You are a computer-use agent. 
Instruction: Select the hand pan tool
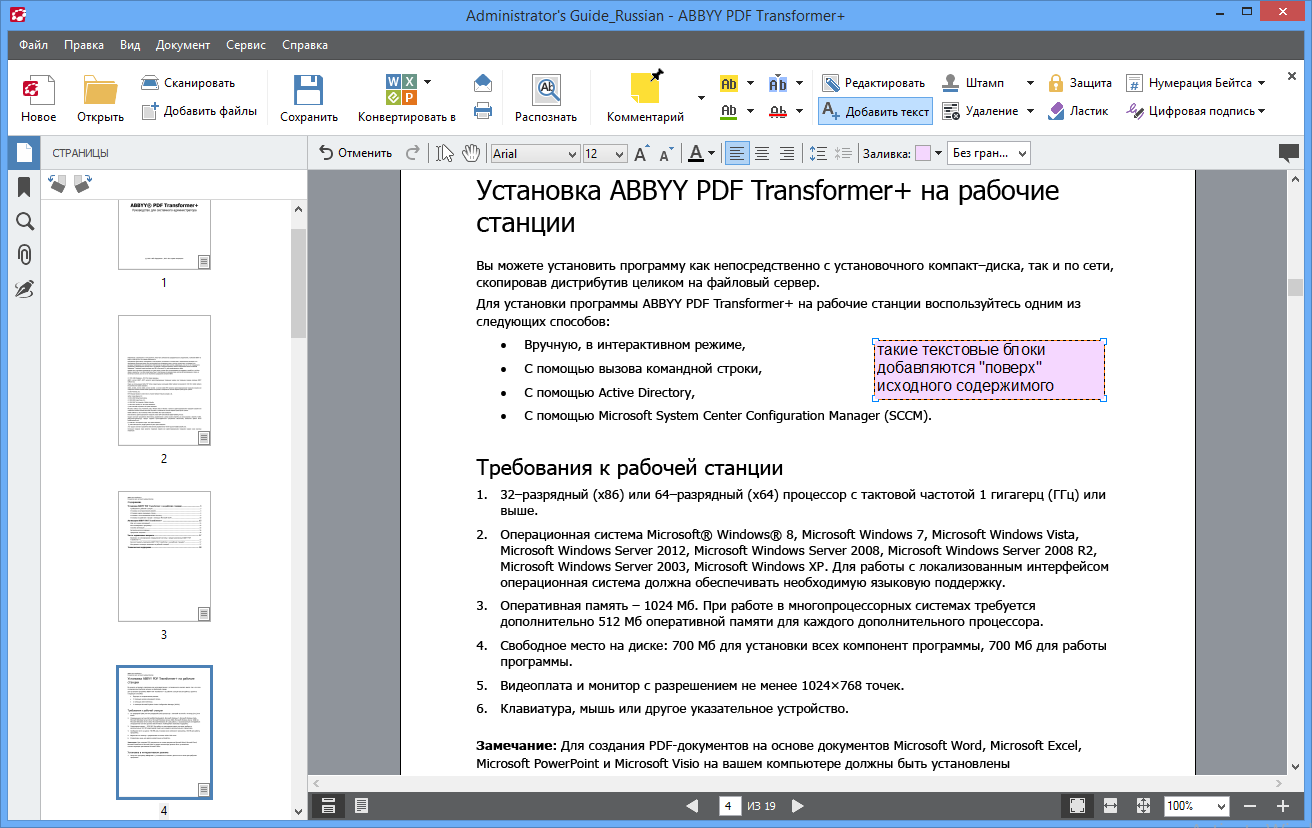470,153
